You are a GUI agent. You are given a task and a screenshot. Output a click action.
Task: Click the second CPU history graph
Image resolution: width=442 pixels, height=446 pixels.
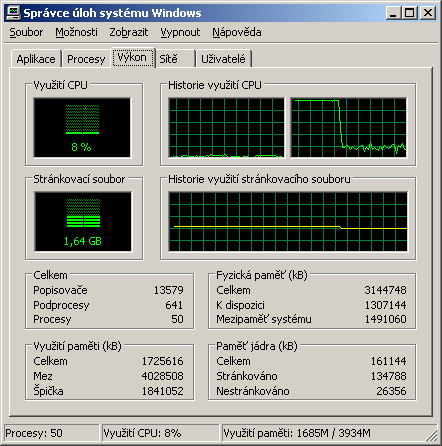[349, 127]
